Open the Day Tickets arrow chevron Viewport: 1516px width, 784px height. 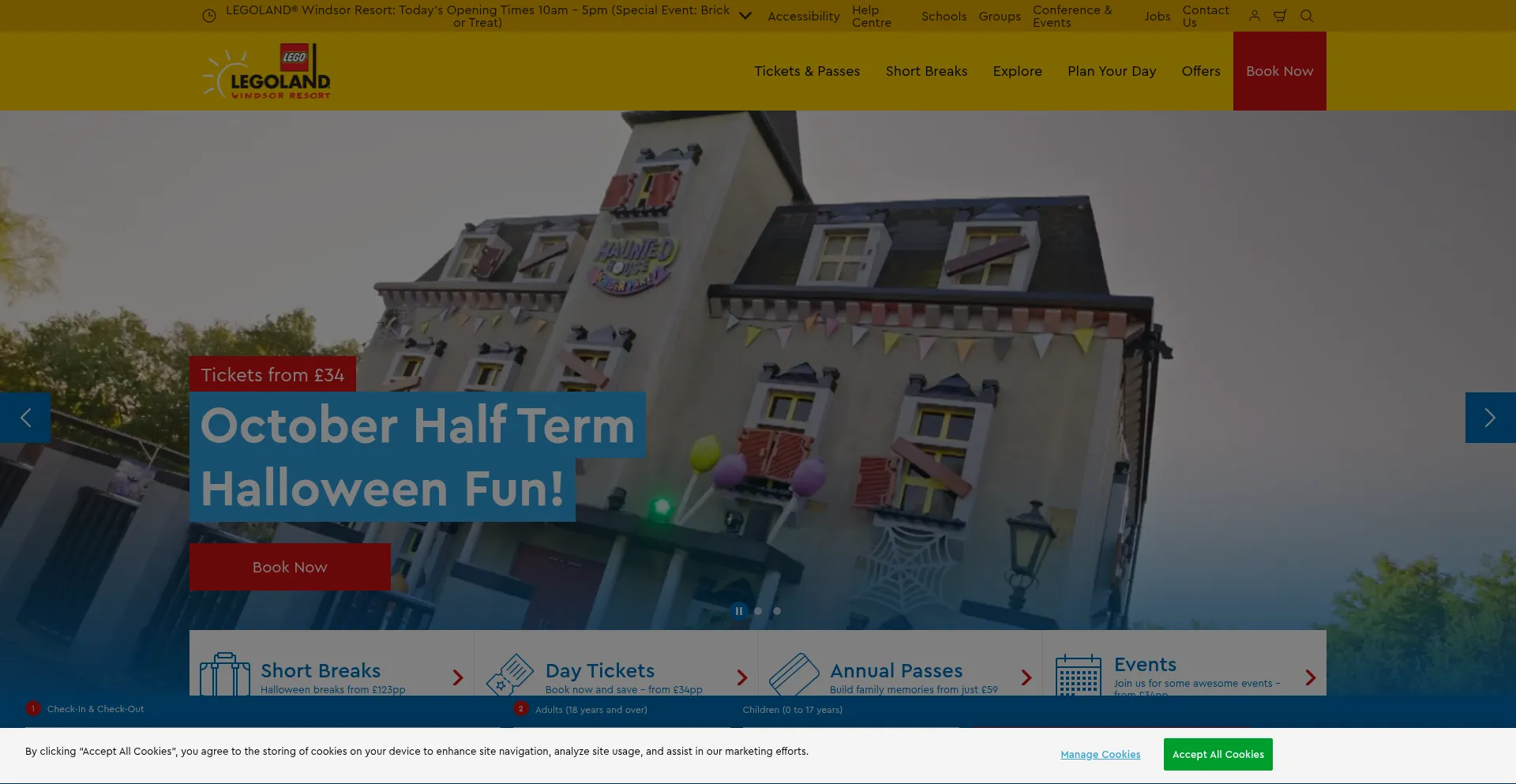coord(741,677)
